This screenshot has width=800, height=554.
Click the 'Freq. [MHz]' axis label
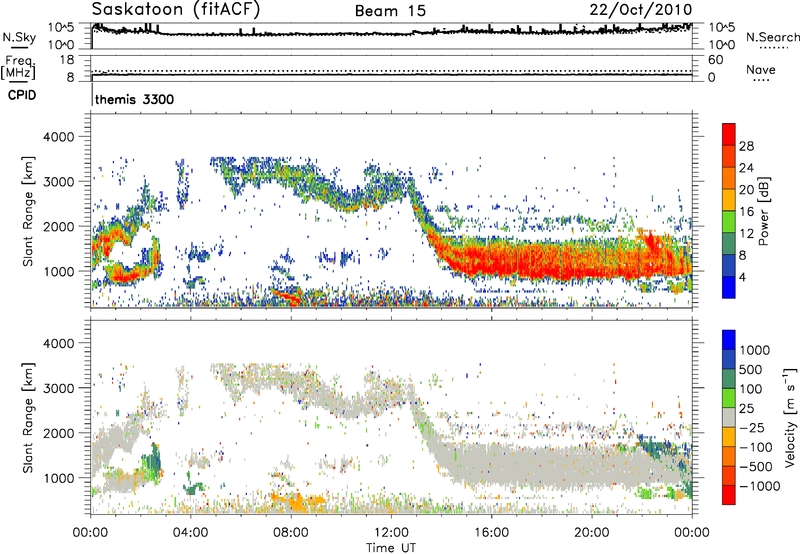[18, 67]
